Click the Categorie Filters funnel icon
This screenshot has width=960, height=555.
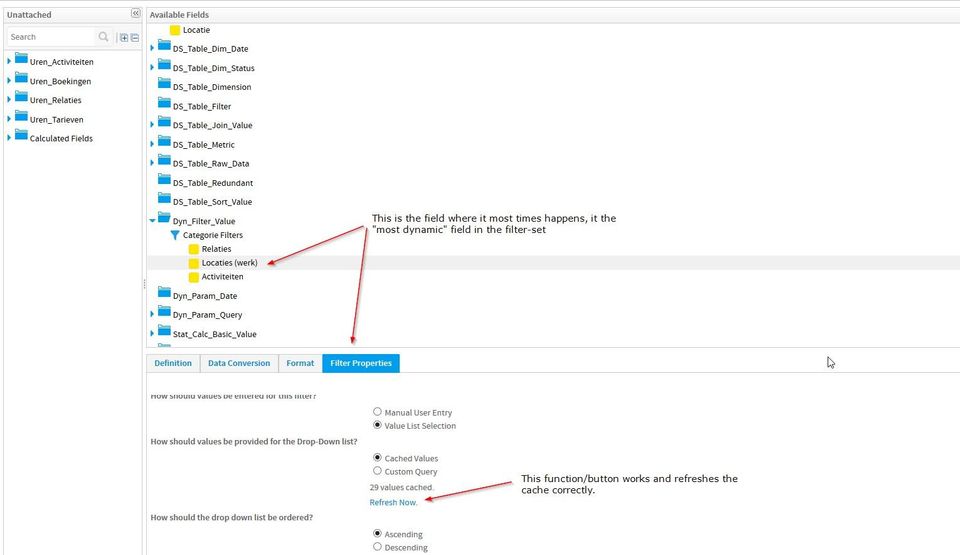[175, 235]
